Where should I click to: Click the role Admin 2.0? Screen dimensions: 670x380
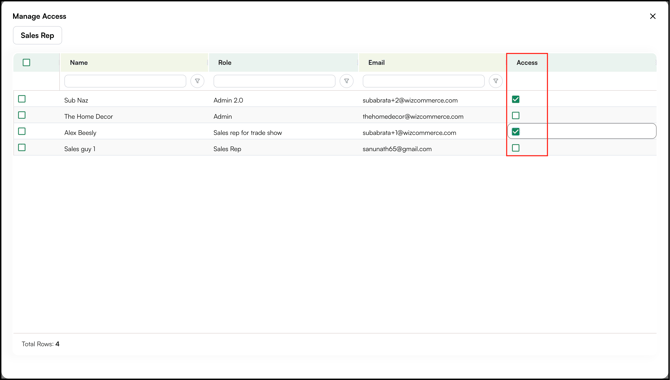point(228,100)
